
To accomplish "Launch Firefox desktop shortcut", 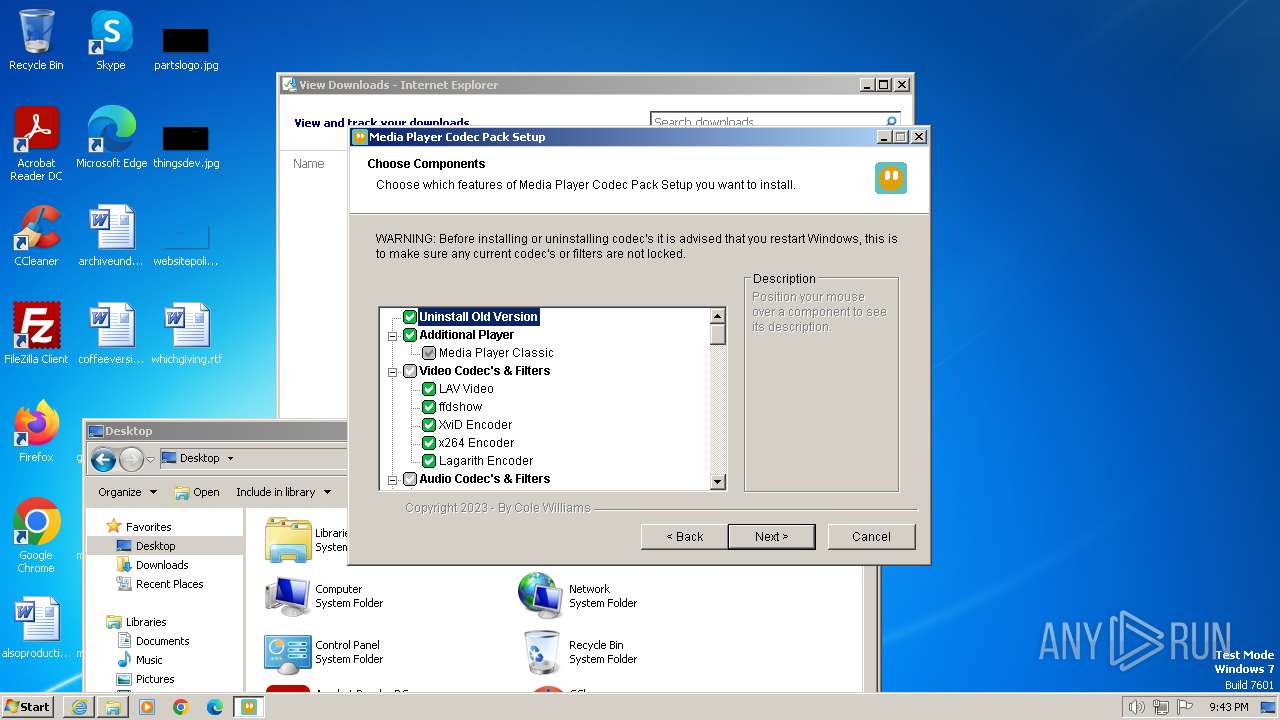I will (x=36, y=431).
